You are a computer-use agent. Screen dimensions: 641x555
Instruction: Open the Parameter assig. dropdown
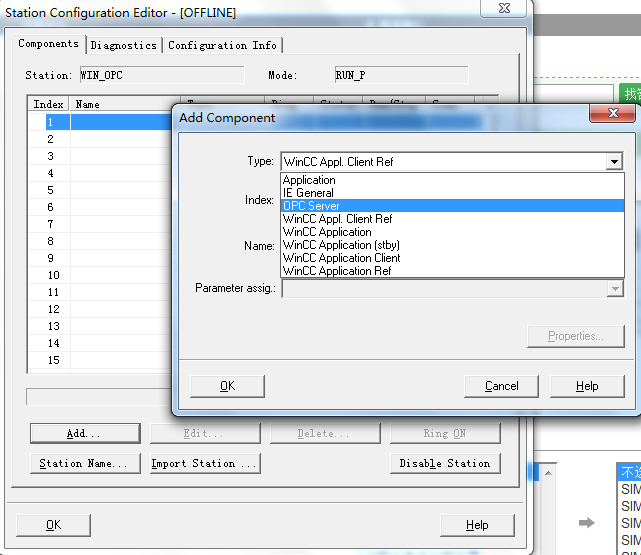(615, 289)
